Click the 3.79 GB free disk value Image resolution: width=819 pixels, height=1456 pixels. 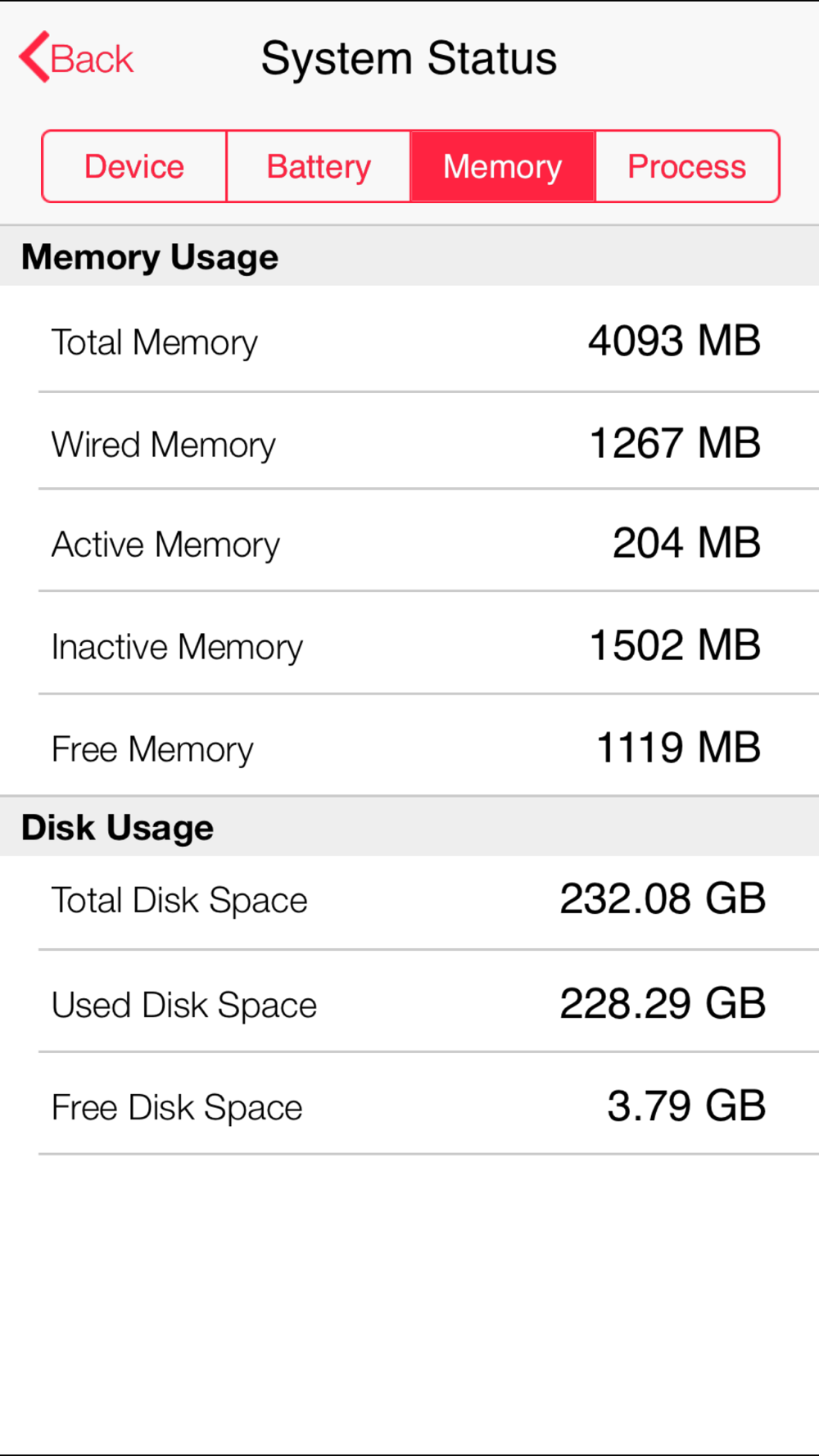pyautogui.click(x=686, y=1106)
